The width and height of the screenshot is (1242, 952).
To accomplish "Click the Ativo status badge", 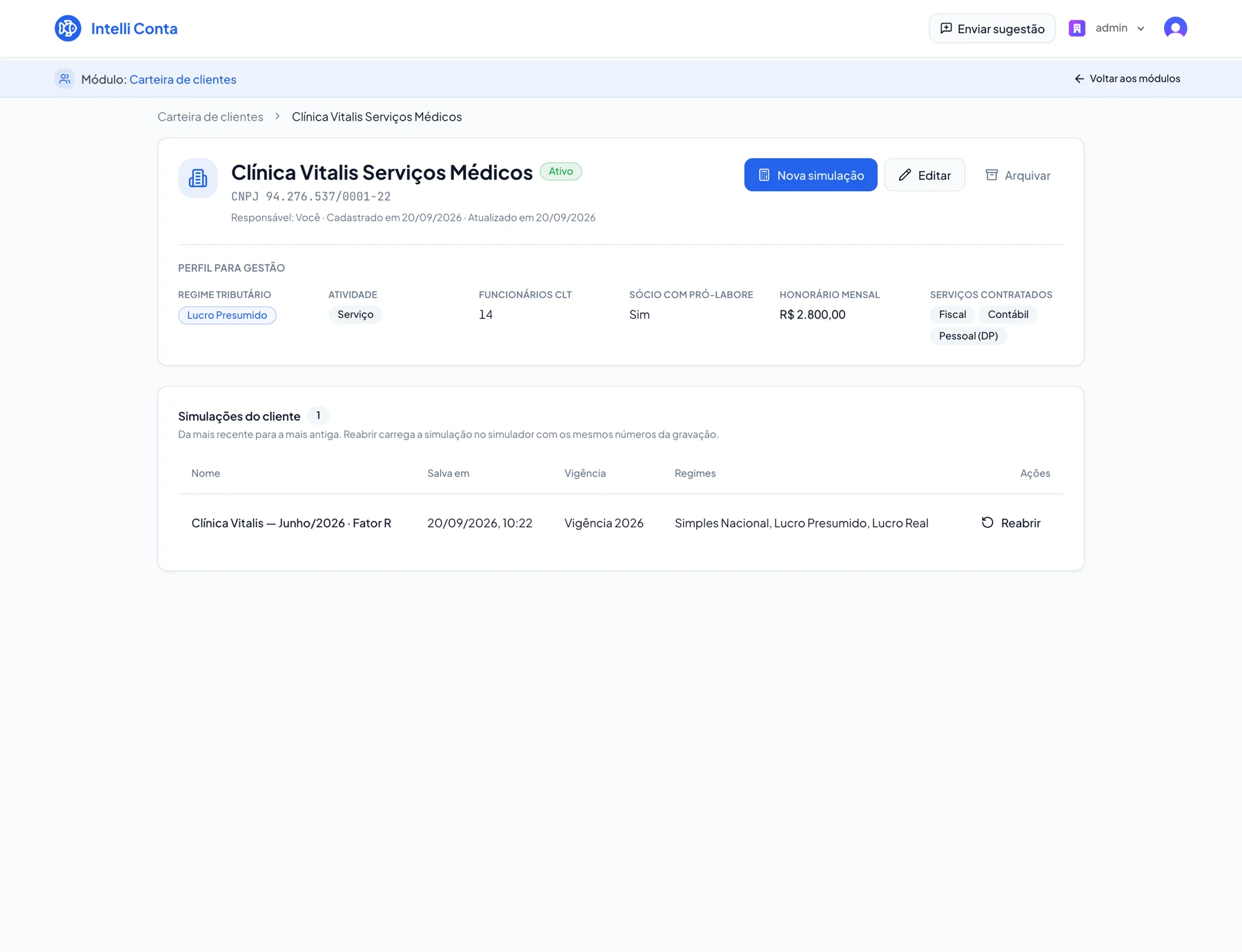I will 561,171.
